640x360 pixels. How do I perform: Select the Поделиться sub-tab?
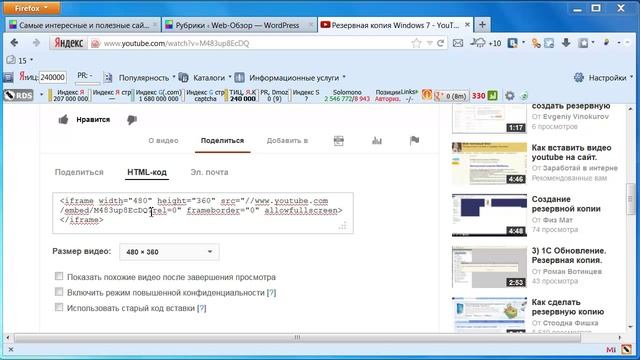pos(79,172)
